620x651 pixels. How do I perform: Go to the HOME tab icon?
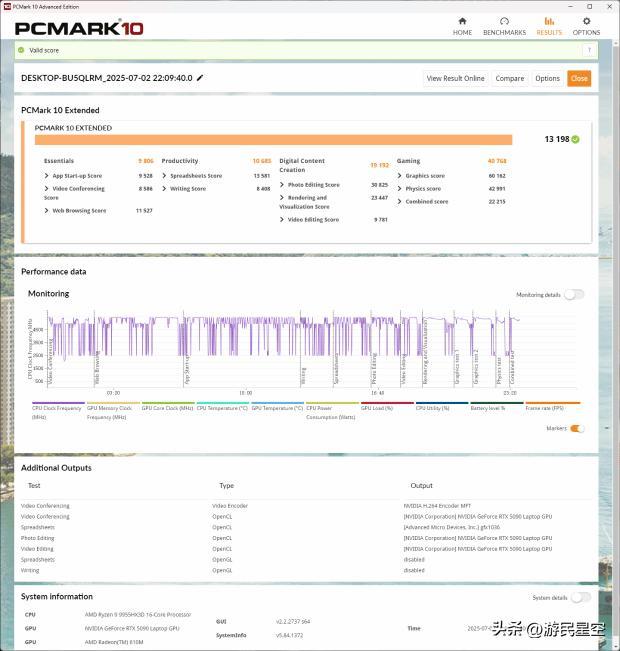pos(462,21)
